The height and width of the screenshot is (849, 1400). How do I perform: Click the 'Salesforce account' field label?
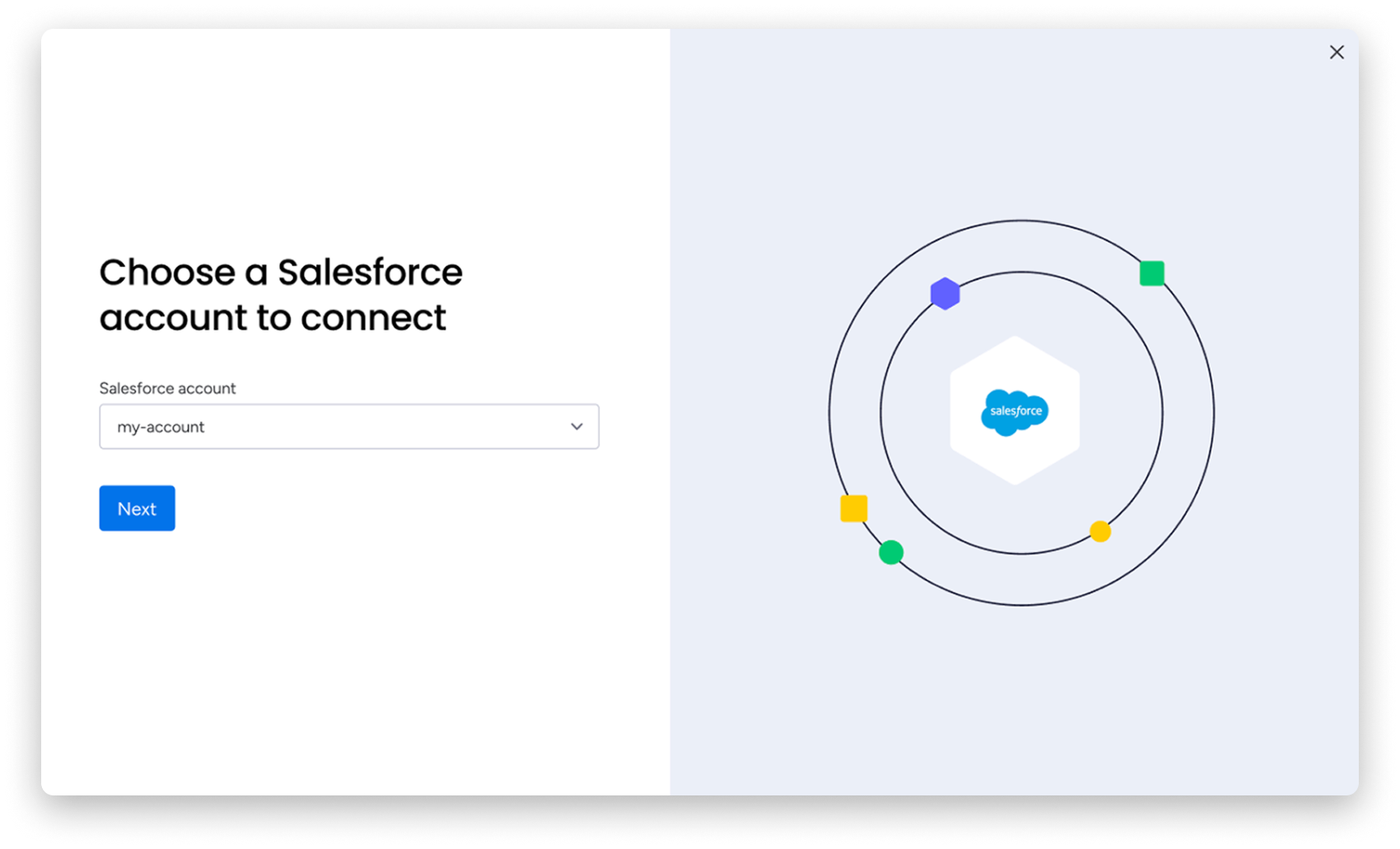point(167,388)
